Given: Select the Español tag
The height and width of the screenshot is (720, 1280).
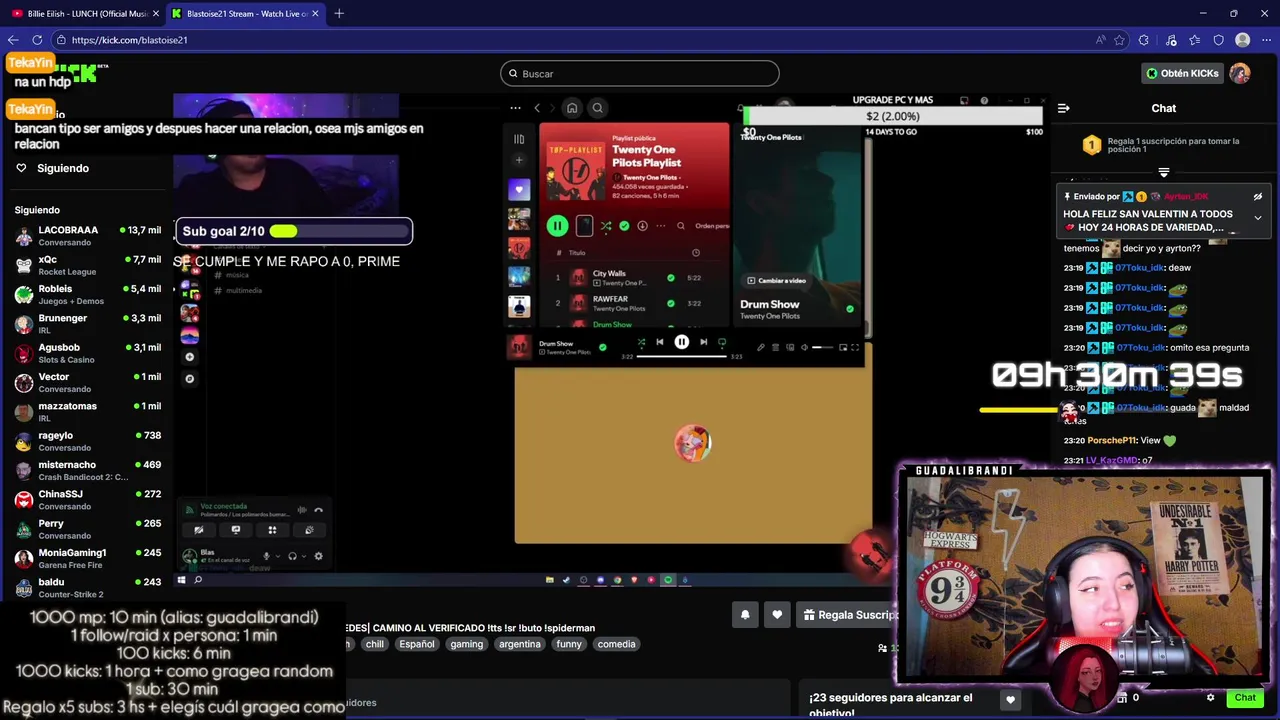Looking at the screenshot, I should pos(417,644).
